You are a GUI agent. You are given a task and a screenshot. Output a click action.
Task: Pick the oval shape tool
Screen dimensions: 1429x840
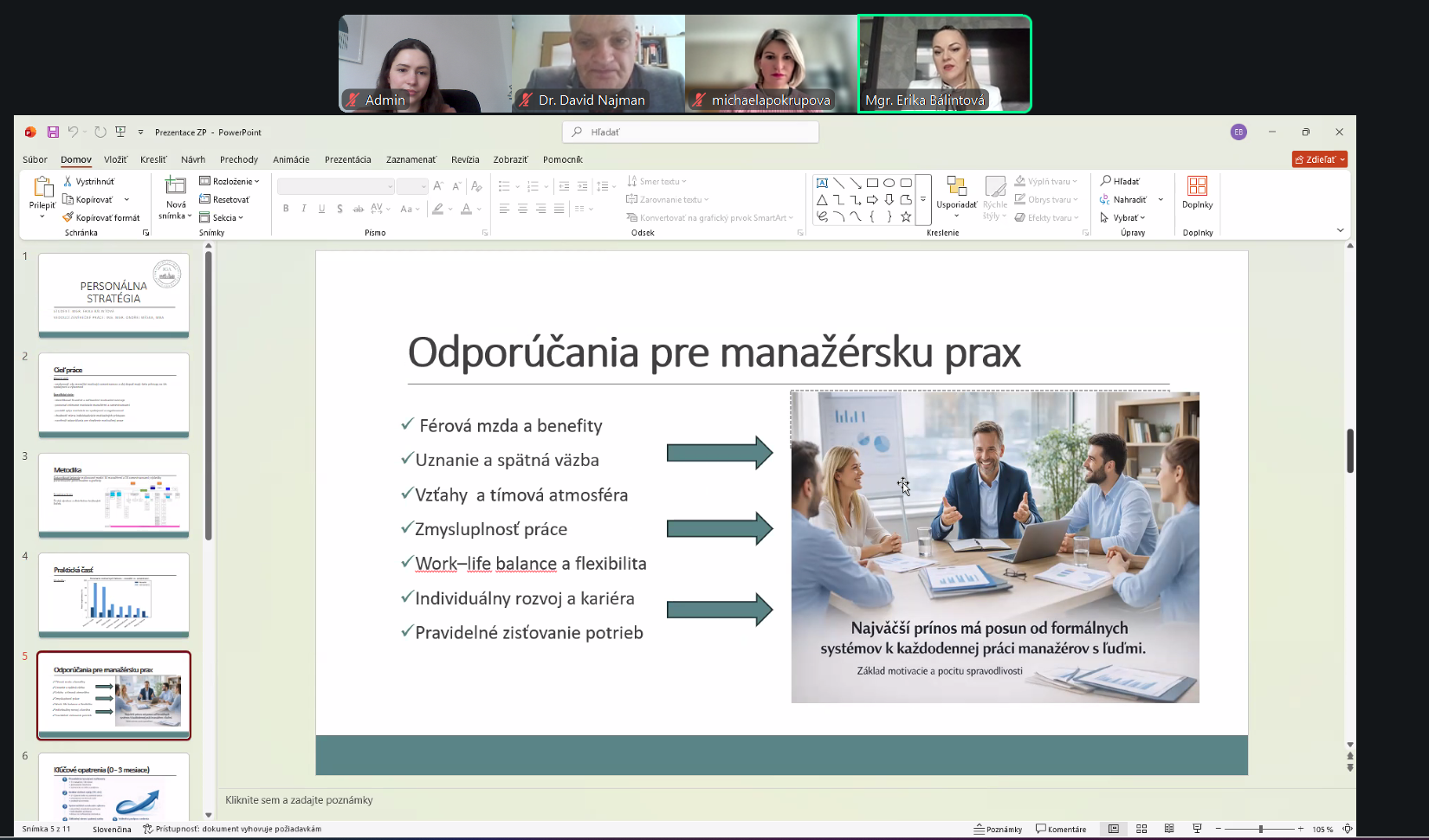click(889, 183)
